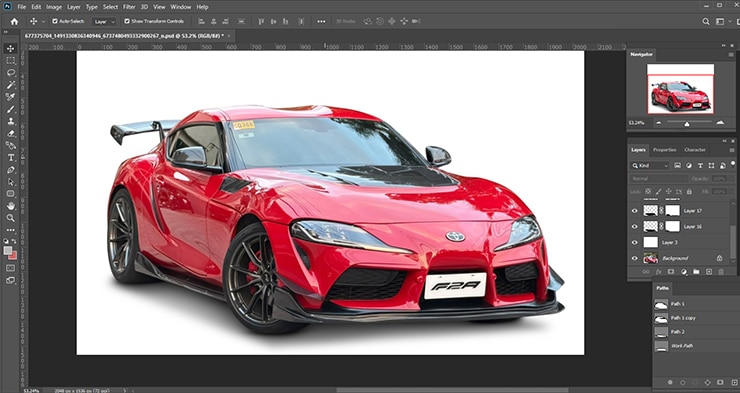Add a layer style (fx)
The width and height of the screenshot is (740, 393).
(659, 272)
